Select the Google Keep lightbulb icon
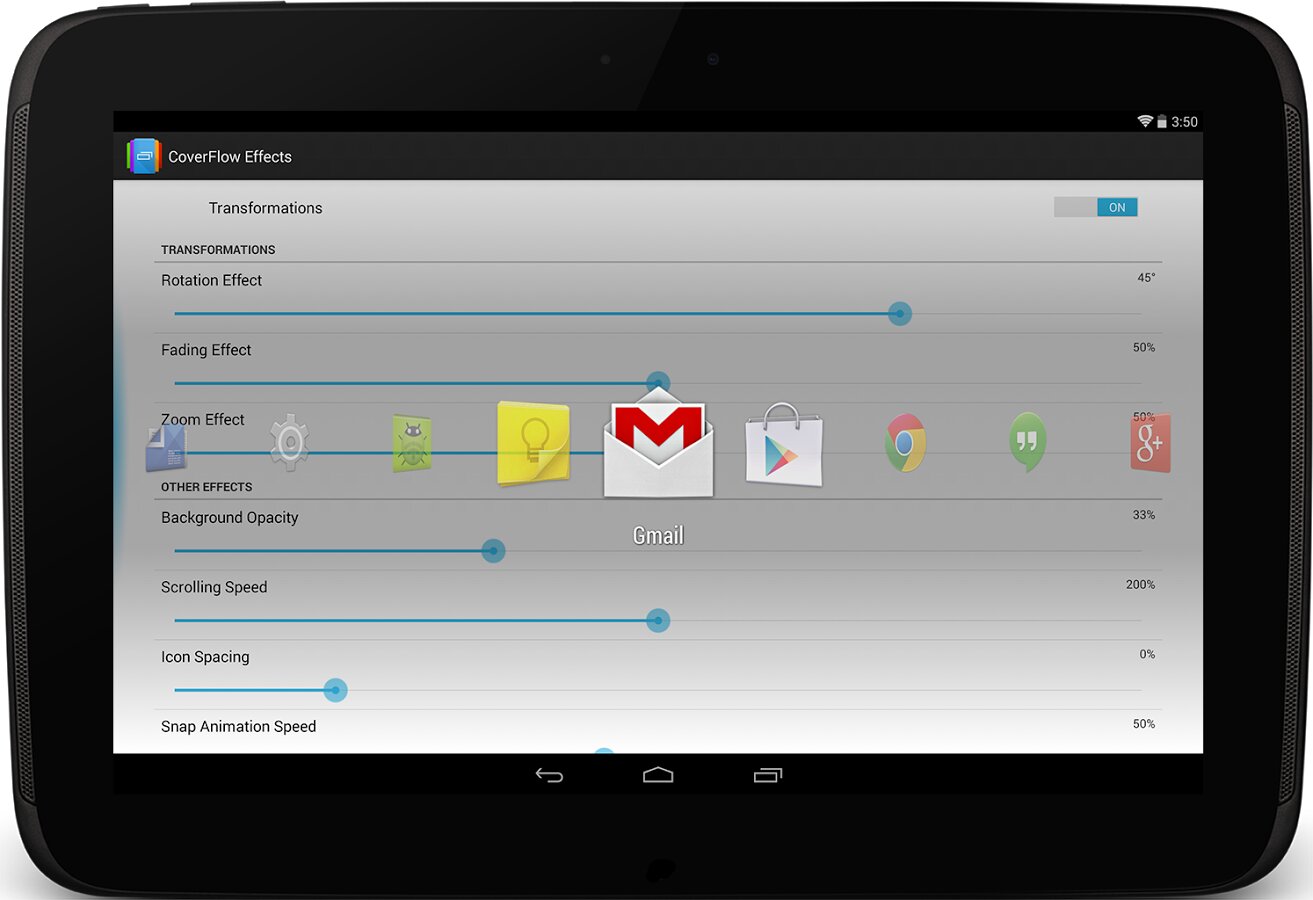Image resolution: width=1313 pixels, height=900 pixels. (534, 443)
